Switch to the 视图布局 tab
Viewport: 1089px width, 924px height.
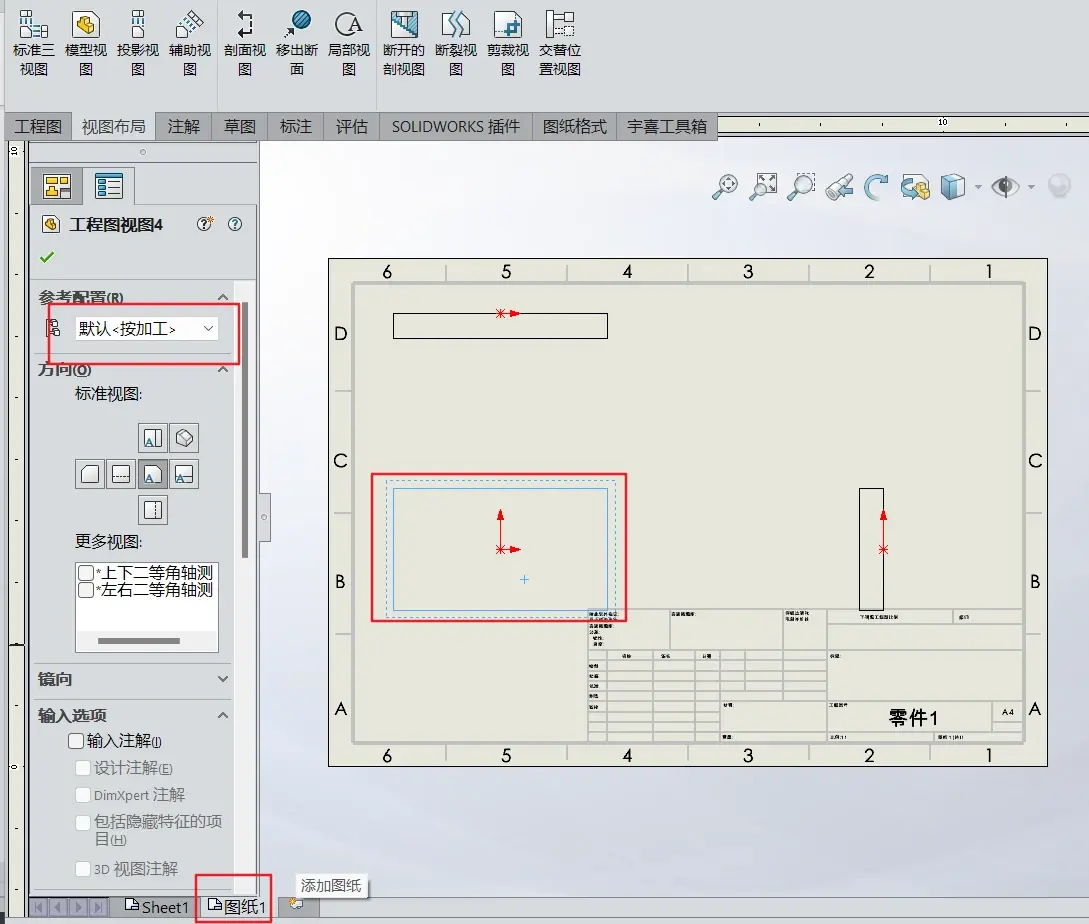click(113, 126)
